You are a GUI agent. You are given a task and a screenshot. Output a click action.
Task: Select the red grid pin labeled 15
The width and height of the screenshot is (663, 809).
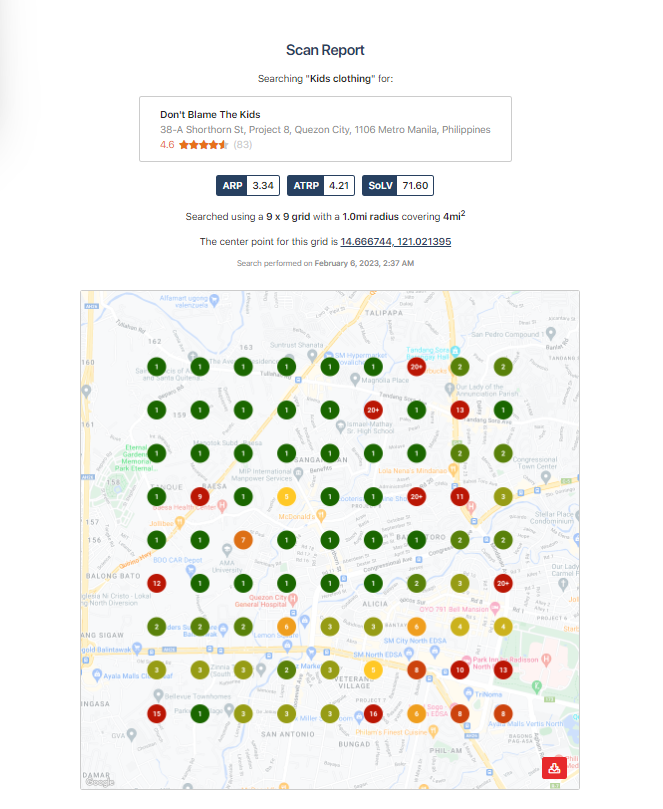pos(157,714)
